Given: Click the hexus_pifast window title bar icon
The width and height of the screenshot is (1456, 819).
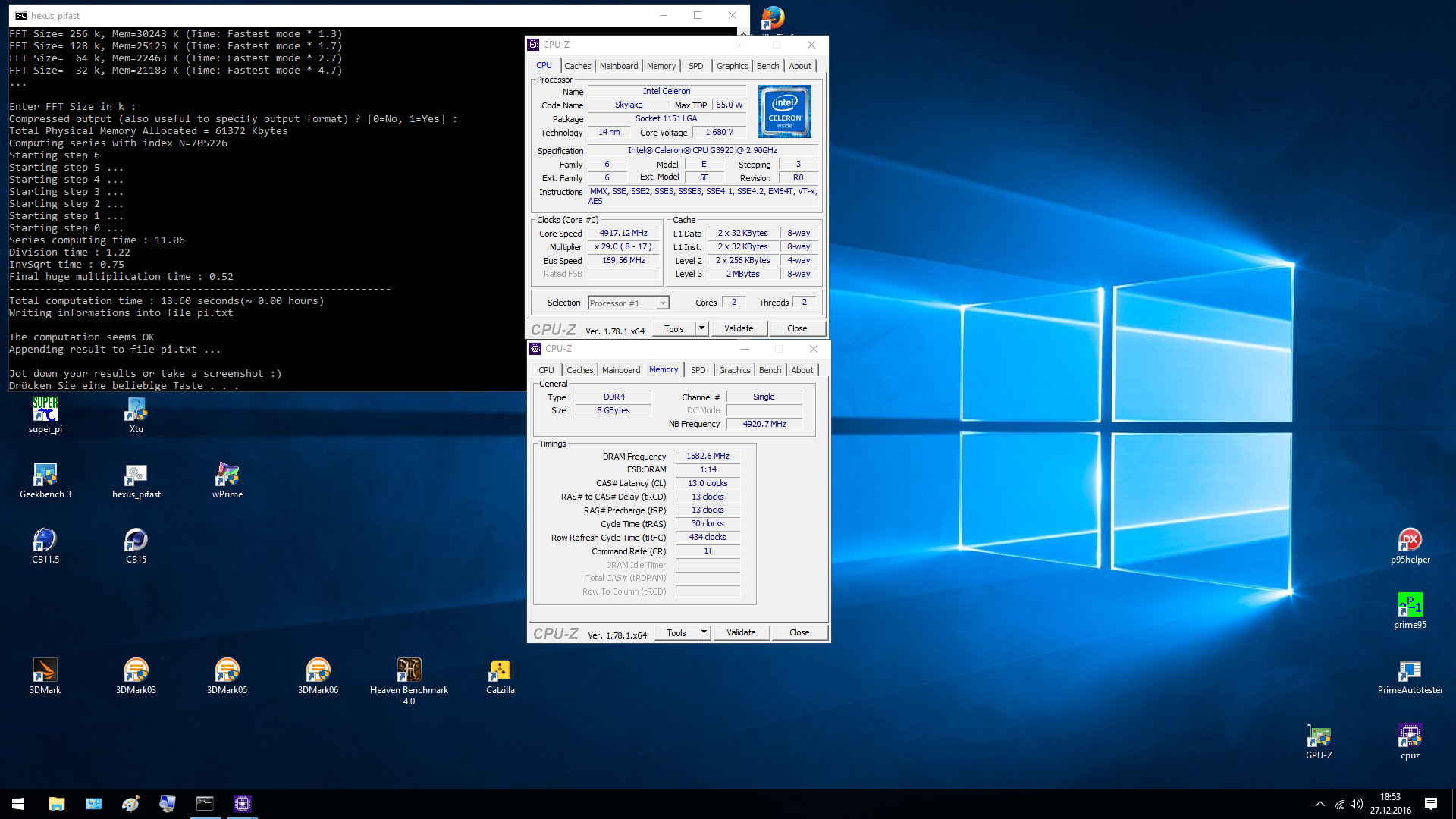Looking at the screenshot, I should click(20, 15).
